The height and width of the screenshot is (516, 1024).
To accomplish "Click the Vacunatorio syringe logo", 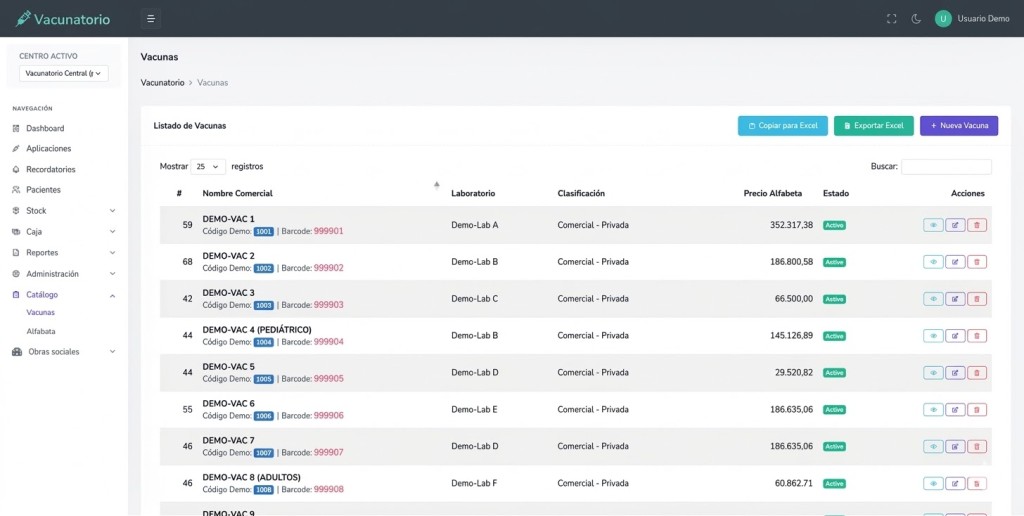I will tap(24, 19).
